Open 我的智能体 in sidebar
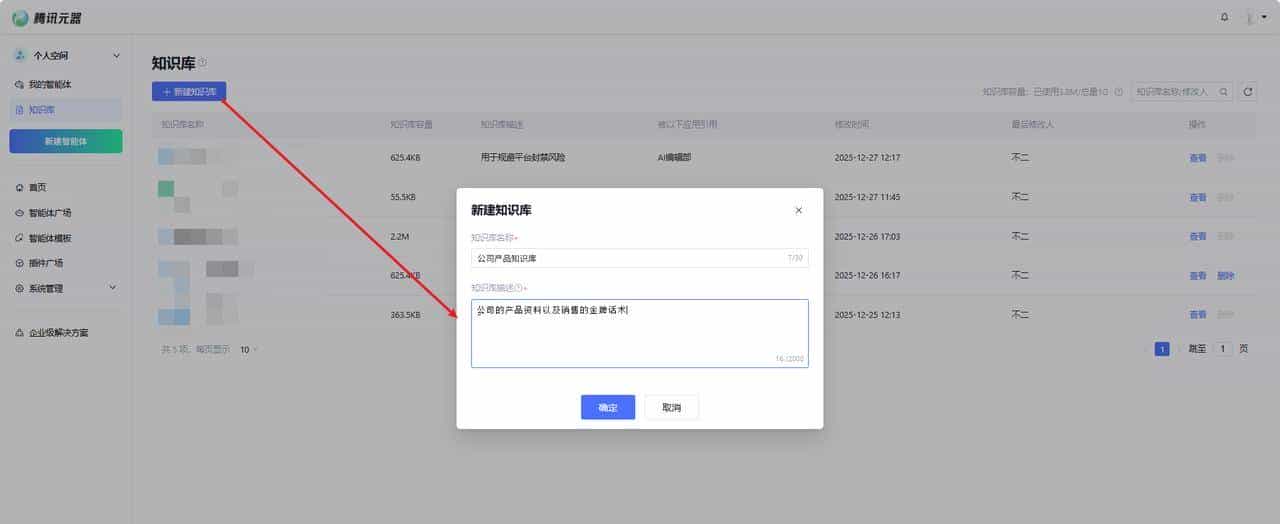 tap(49, 85)
